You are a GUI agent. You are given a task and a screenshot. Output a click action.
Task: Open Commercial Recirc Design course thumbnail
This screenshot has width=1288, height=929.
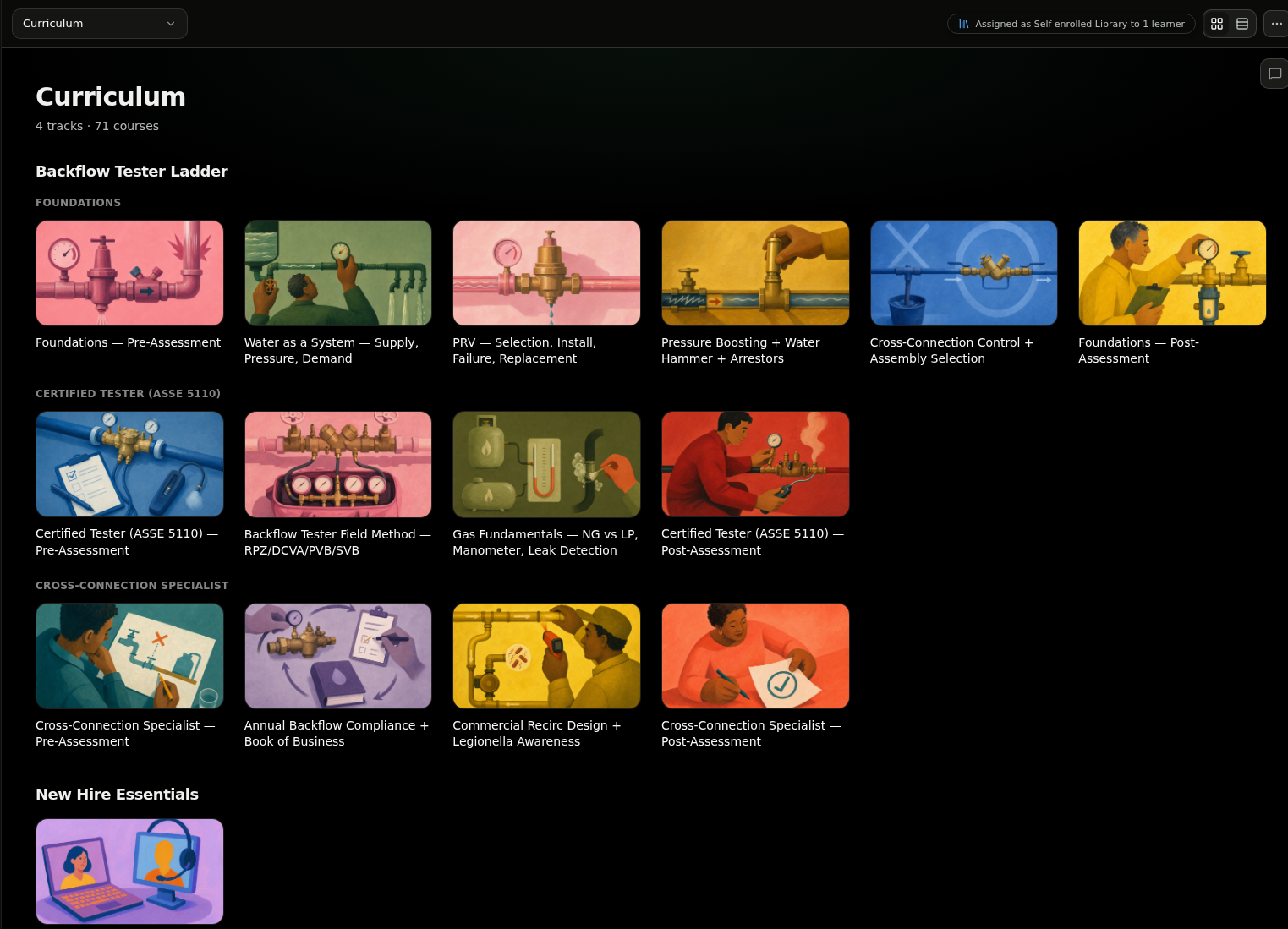click(x=546, y=656)
